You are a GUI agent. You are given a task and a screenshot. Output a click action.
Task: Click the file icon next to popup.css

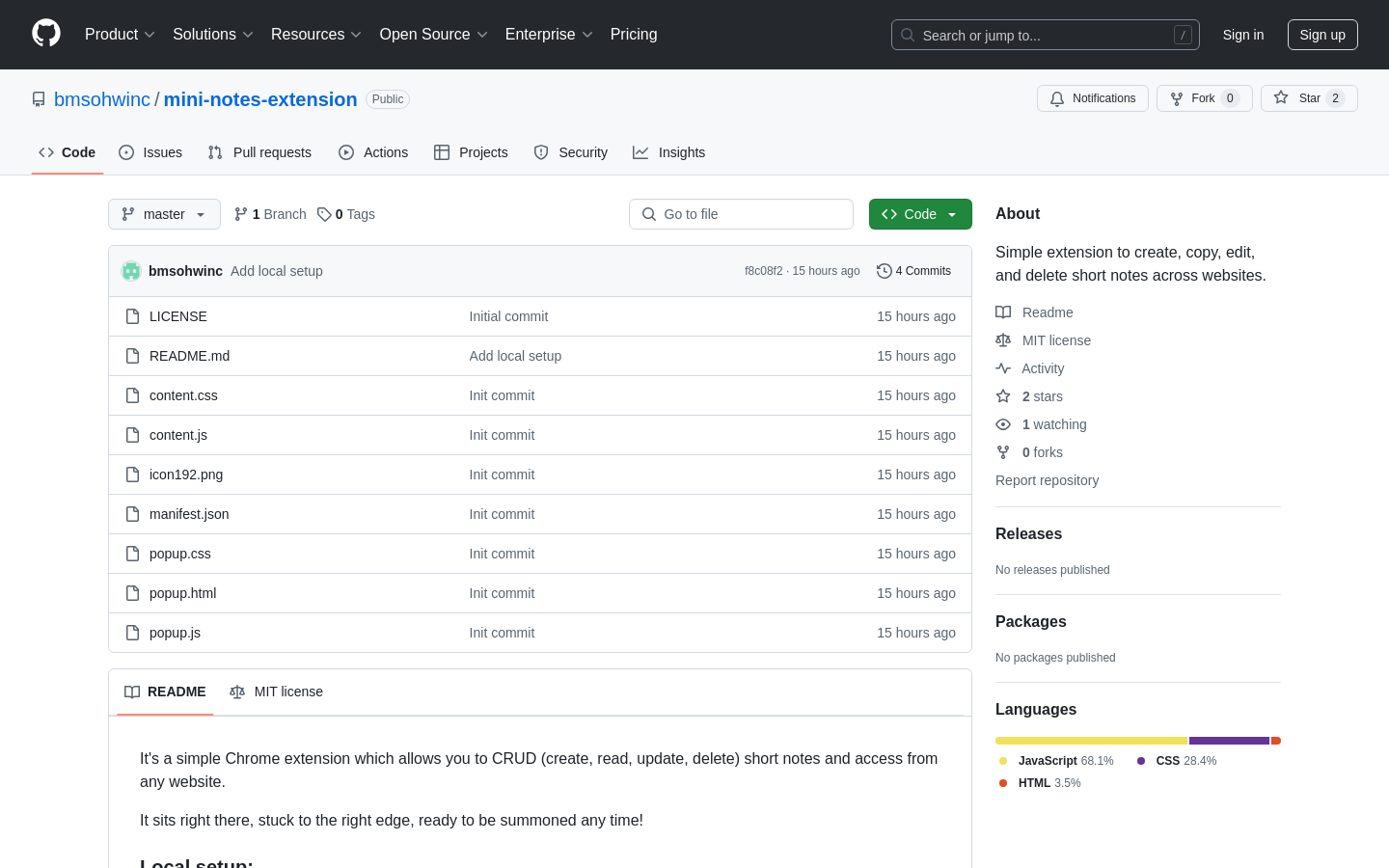click(x=133, y=554)
